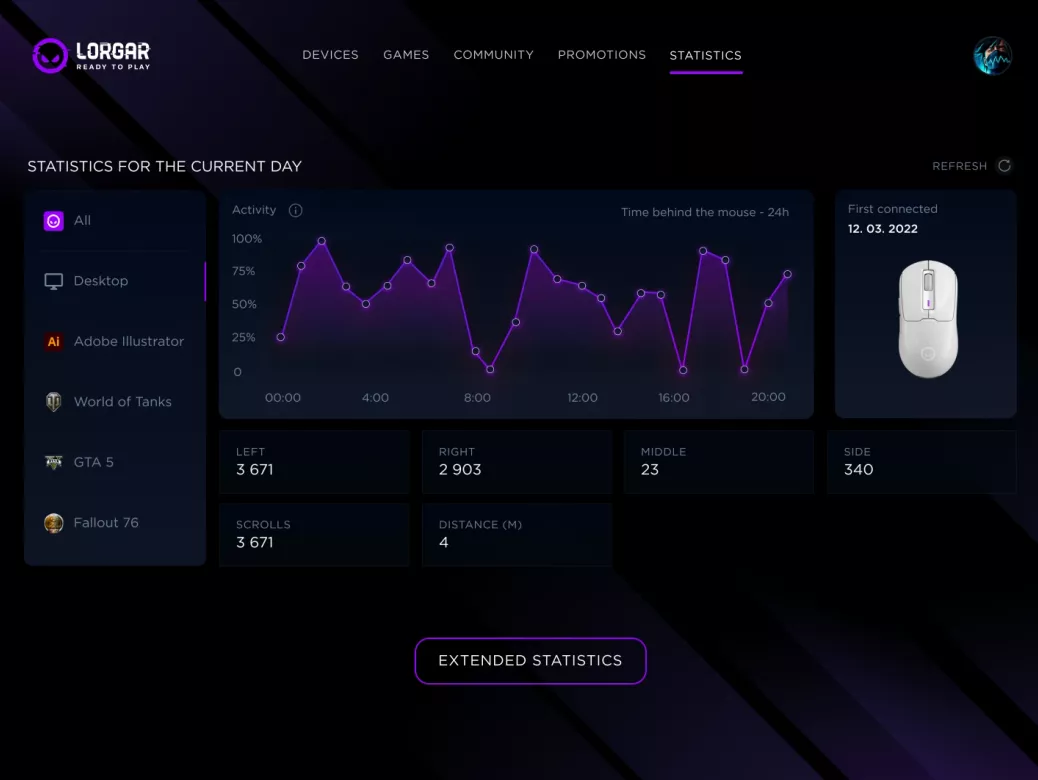Click the 16:00 time axis label
Viewport: 1038px width, 780px height.
pyautogui.click(x=674, y=398)
